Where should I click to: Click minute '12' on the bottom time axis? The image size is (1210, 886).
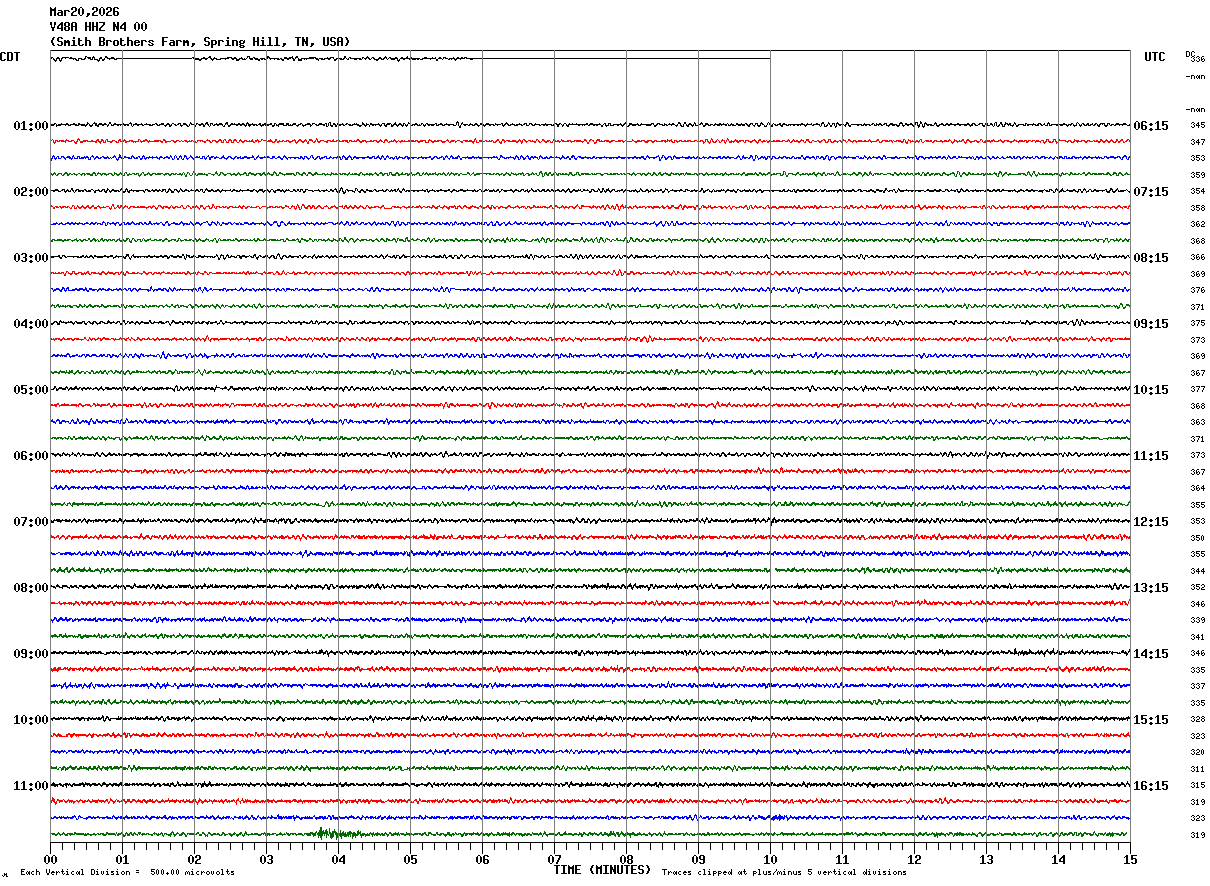coord(914,859)
